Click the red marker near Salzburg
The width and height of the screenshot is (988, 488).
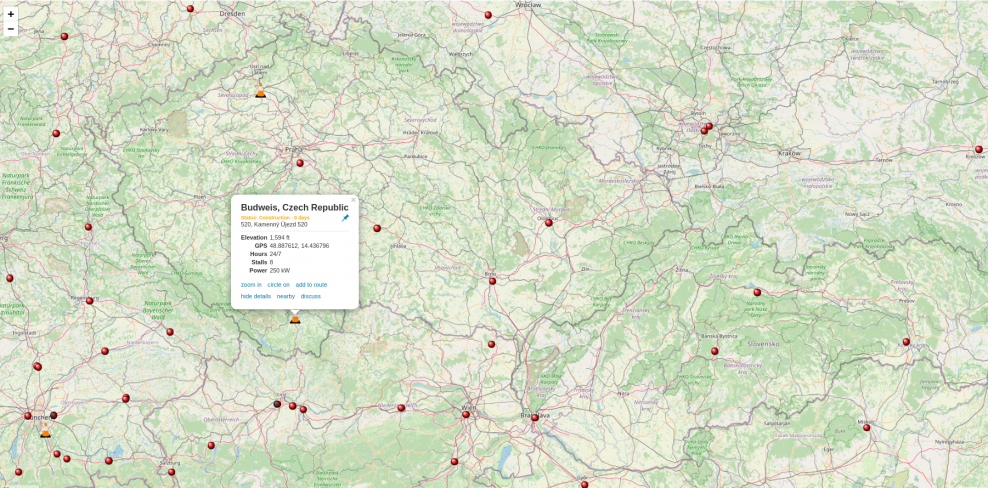(x=171, y=472)
